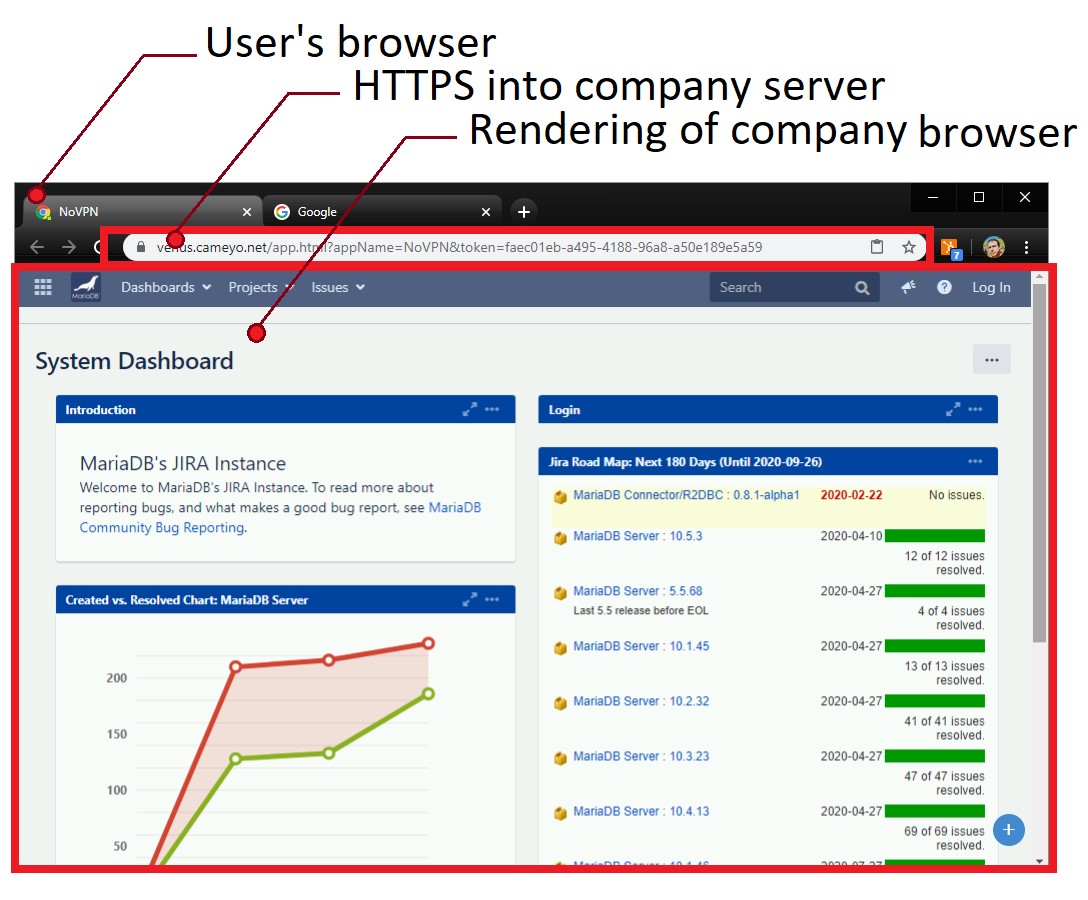This screenshot has width=1088, height=900.
Task: Maximize the Created vs. Resolved Chart gadget
Action: click(469, 600)
